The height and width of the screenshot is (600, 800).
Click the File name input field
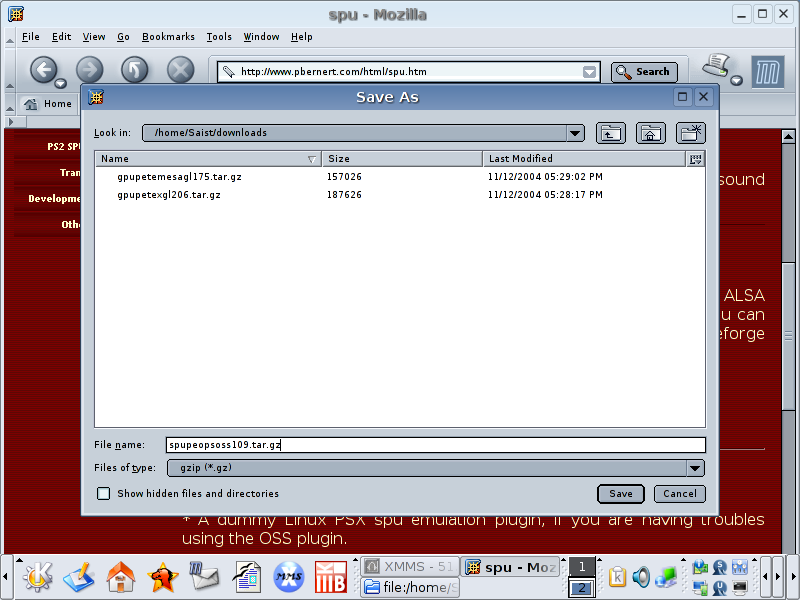[x=435, y=445]
